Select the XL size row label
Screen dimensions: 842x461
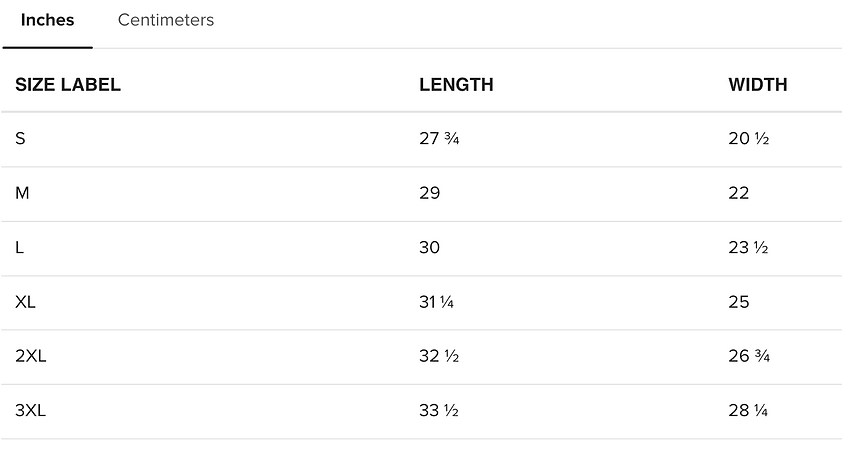pyautogui.click(x=25, y=302)
